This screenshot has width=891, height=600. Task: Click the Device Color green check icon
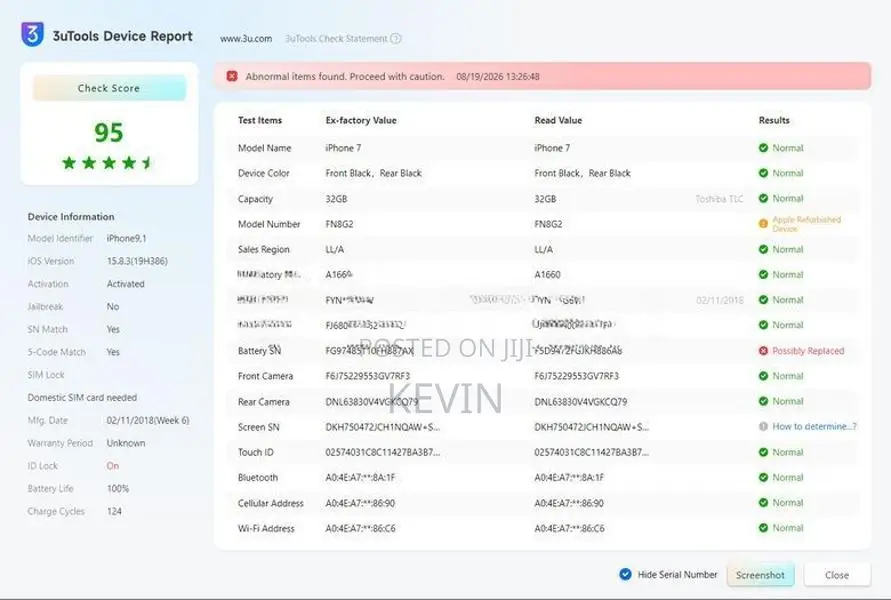coord(763,173)
